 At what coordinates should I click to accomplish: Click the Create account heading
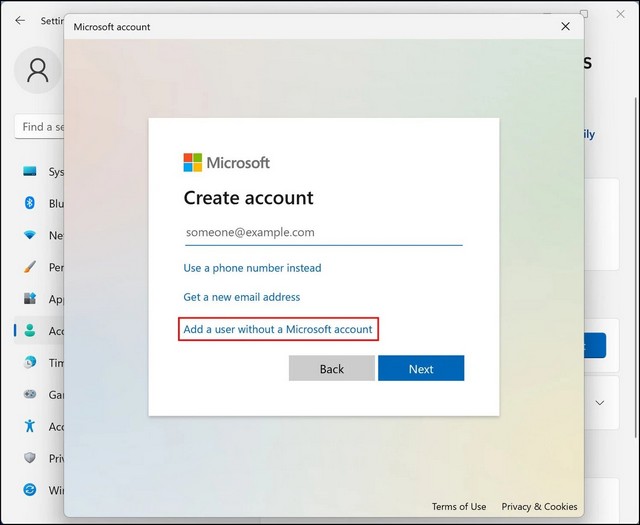click(x=248, y=198)
